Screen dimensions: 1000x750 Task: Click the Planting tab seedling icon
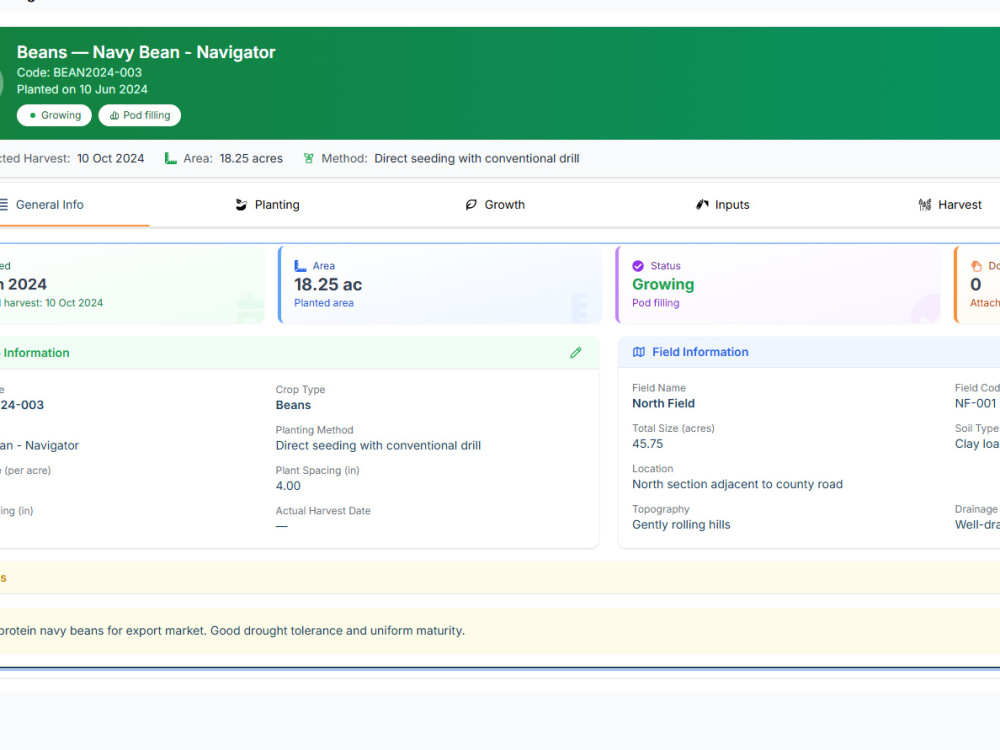pyautogui.click(x=241, y=205)
